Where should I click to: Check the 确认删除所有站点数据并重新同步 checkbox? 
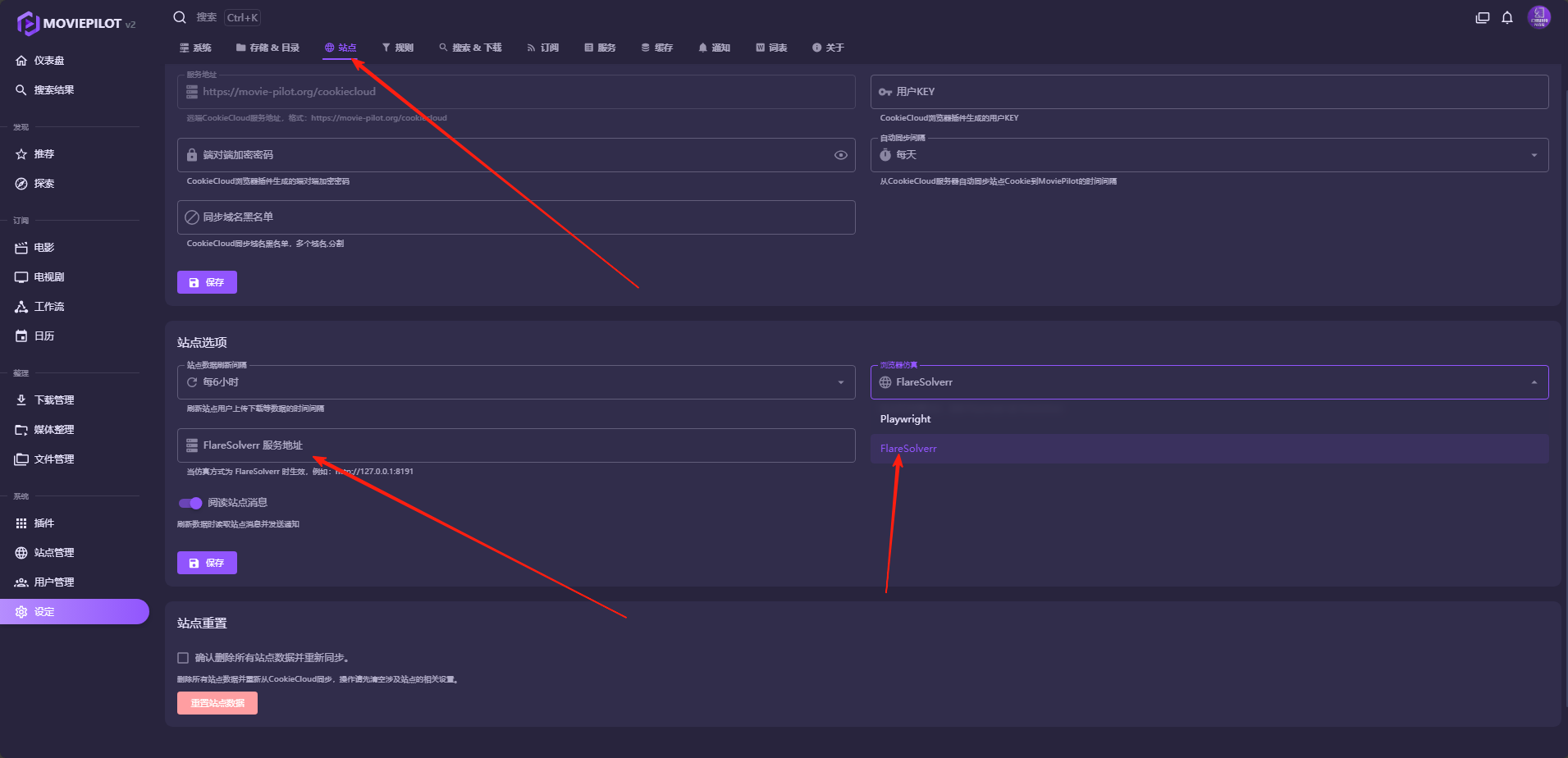[x=183, y=658]
